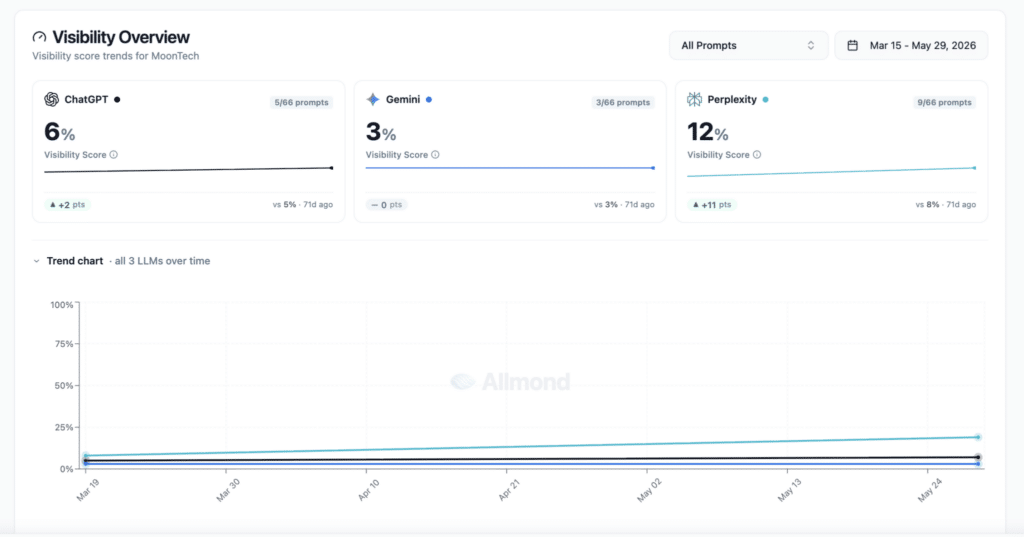The height and width of the screenshot is (537, 1024).
Task: Click the 'vs 5% · 71d ago' text
Action: [302, 204]
